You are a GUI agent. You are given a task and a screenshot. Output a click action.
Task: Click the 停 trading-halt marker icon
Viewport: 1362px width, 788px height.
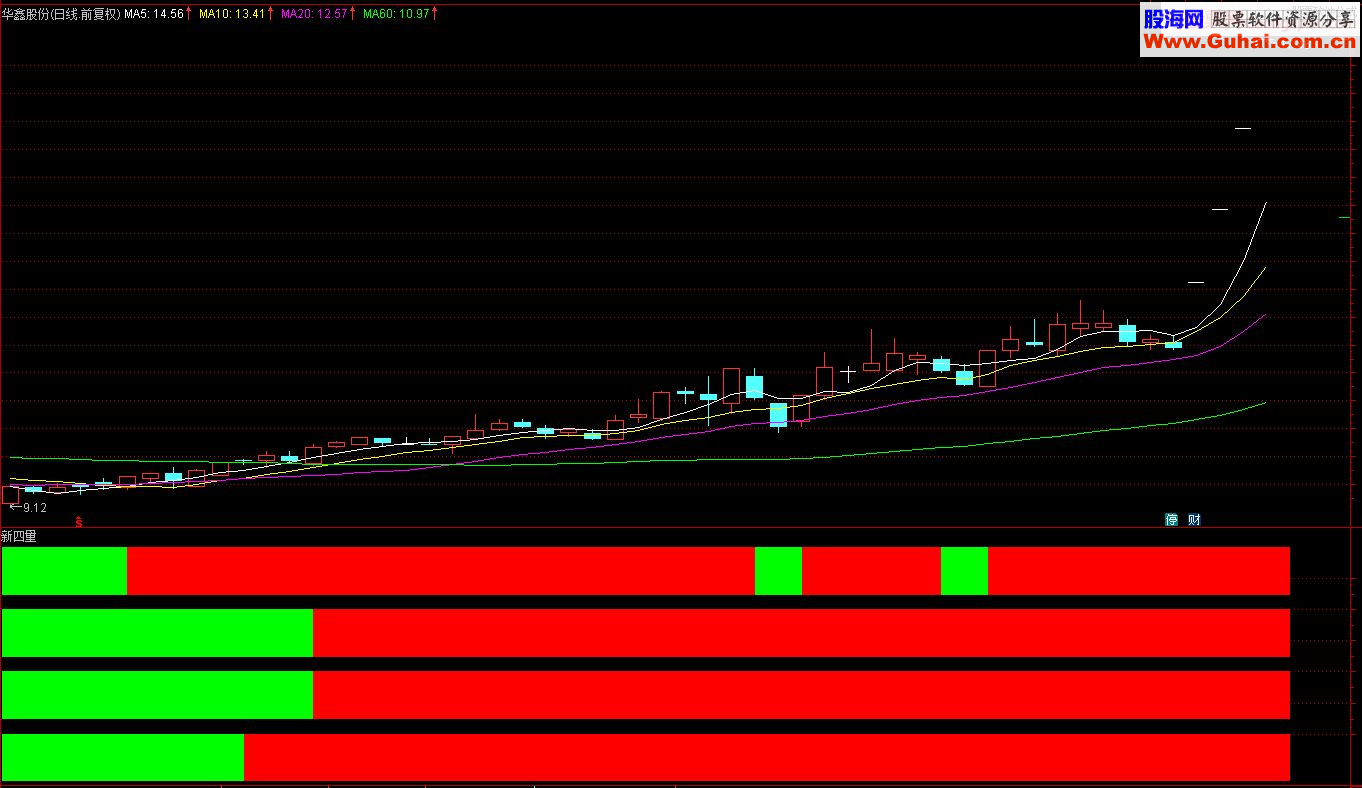click(1171, 520)
